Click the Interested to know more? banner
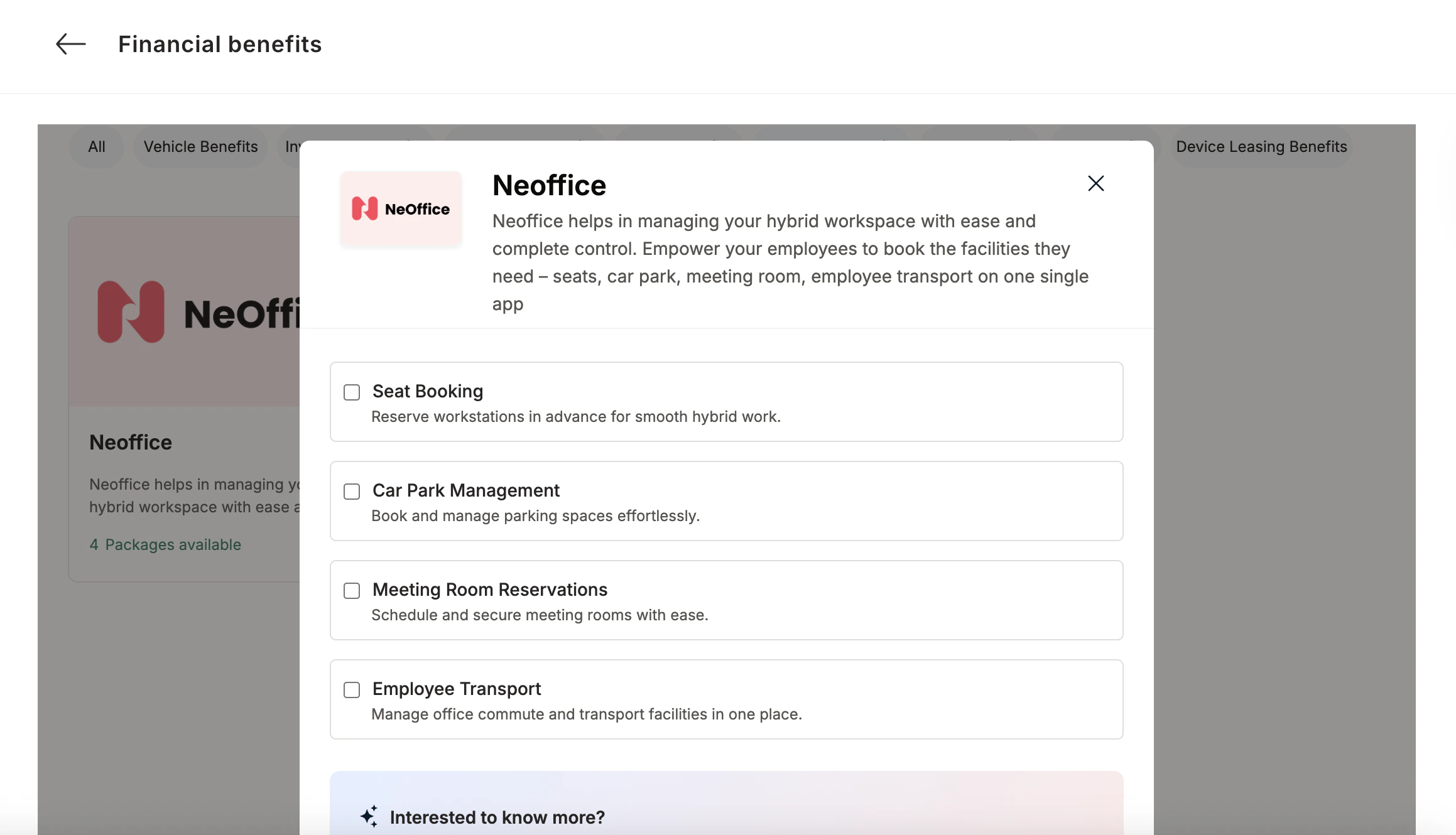 (x=726, y=803)
